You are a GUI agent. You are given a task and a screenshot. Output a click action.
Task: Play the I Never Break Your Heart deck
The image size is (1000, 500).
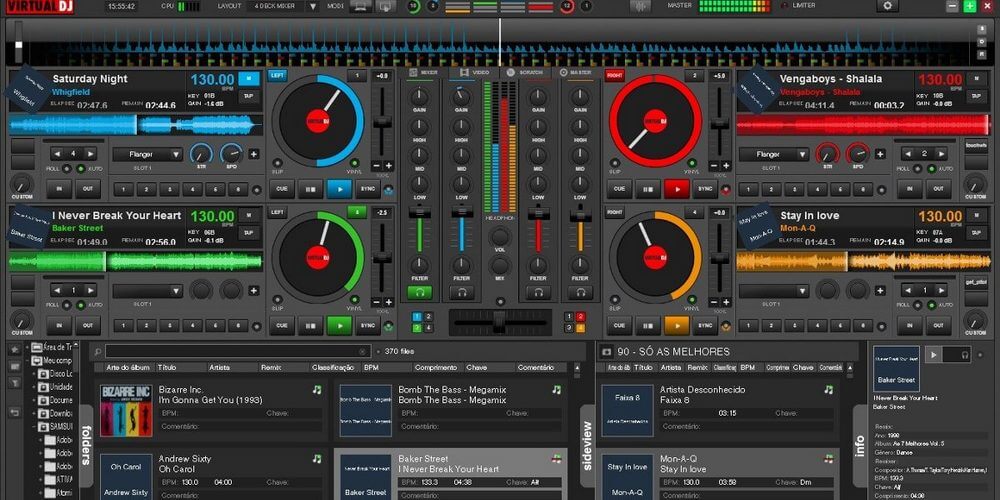(339, 325)
